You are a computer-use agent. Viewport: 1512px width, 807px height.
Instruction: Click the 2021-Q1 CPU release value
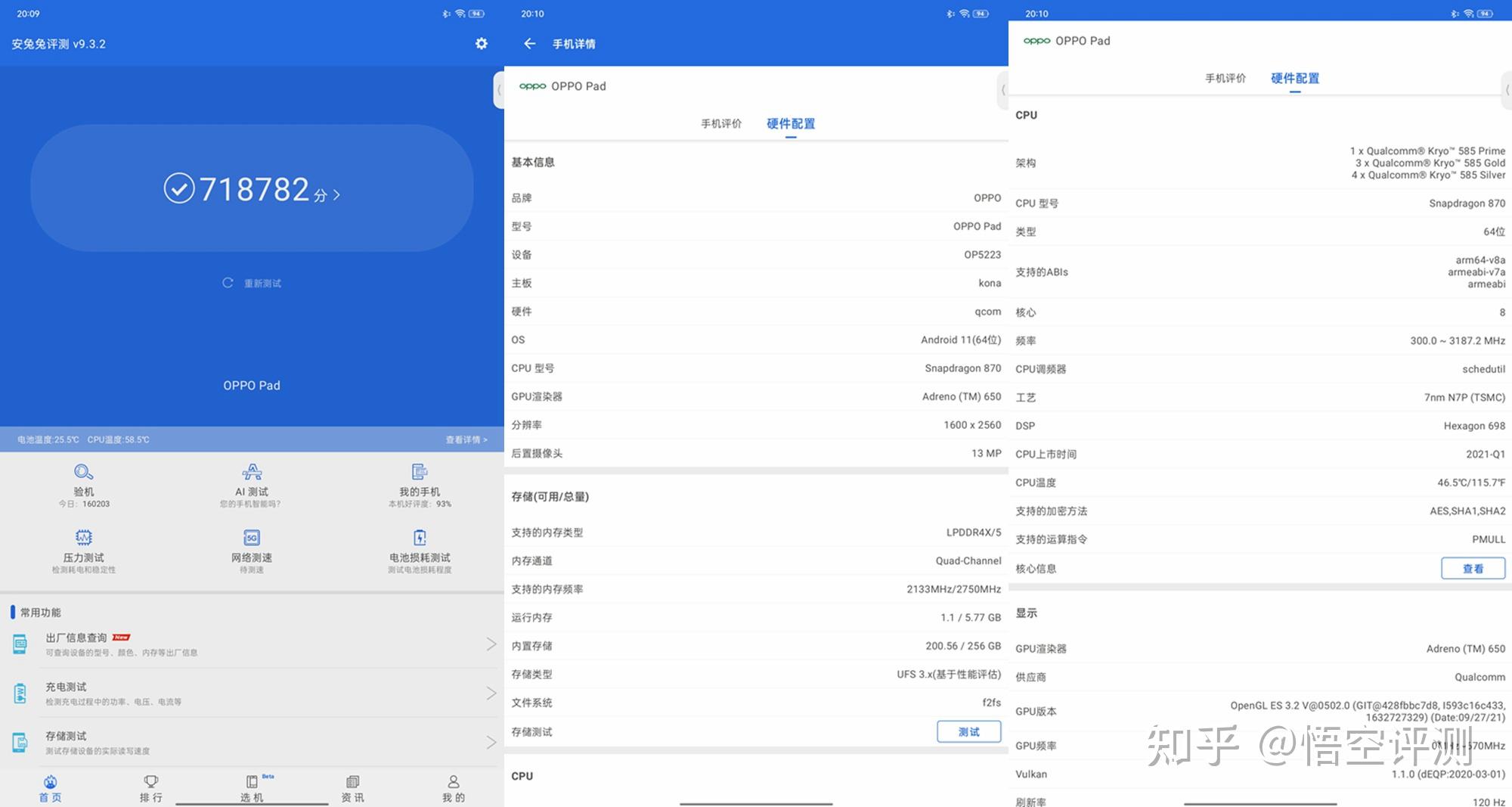point(1486,454)
